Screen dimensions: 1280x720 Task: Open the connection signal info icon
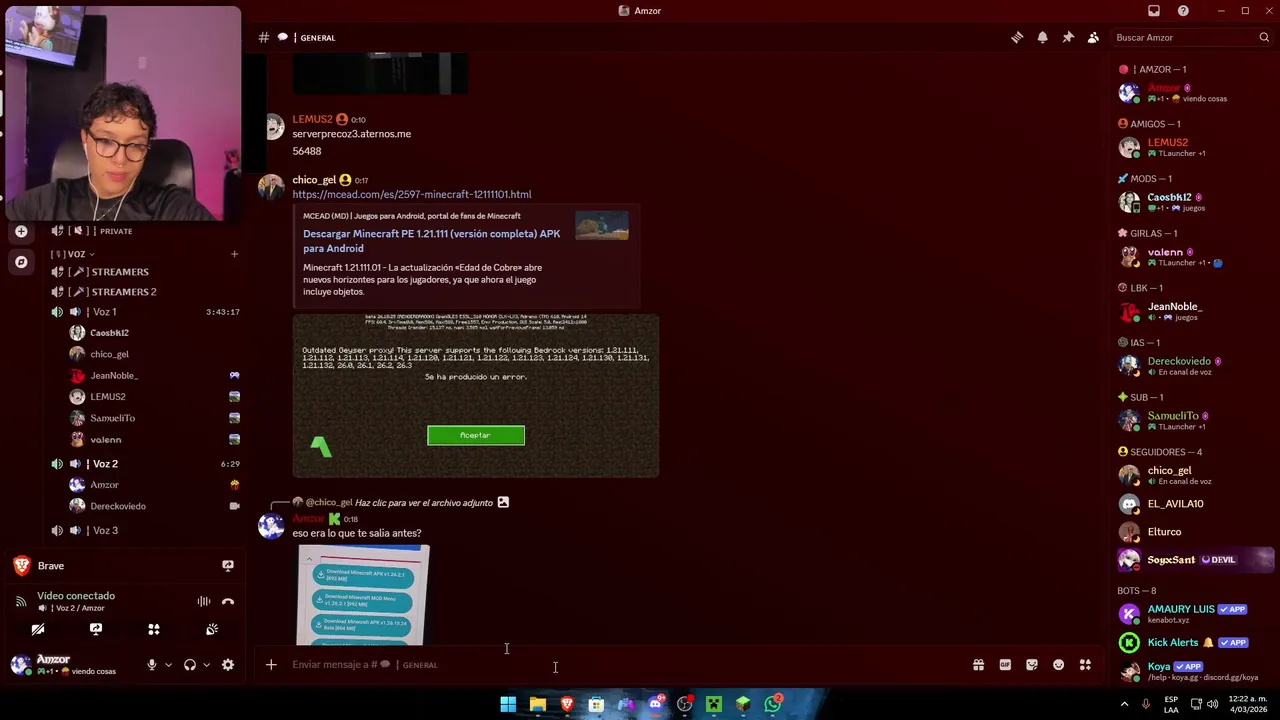coord(21,601)
